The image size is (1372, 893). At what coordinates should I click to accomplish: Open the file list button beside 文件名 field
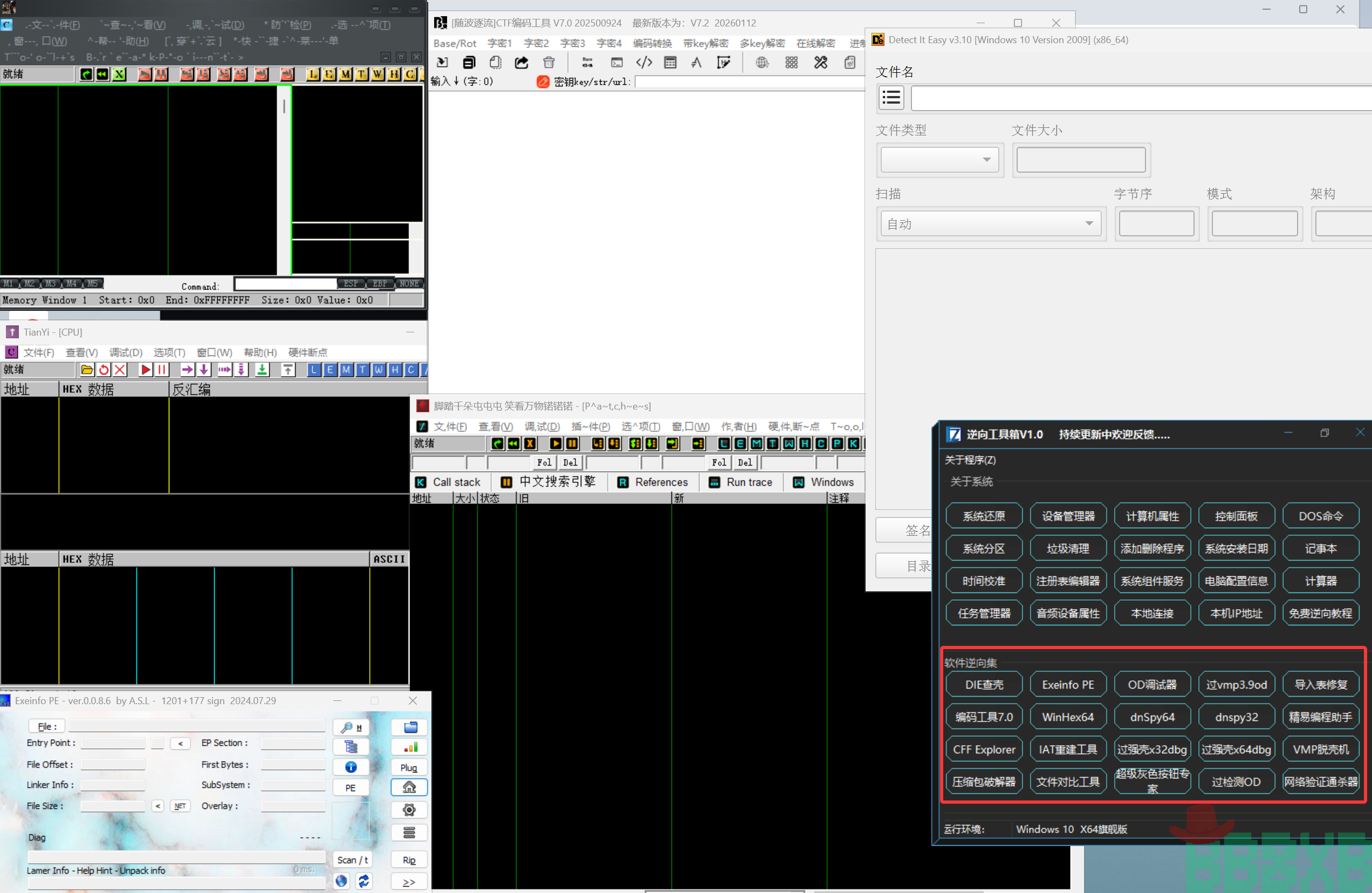890,98
